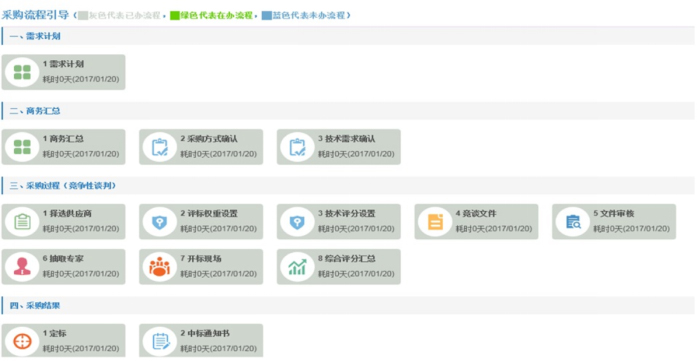Click the notepad-pencil icon for 中标通知书

[x=160, y=342]
